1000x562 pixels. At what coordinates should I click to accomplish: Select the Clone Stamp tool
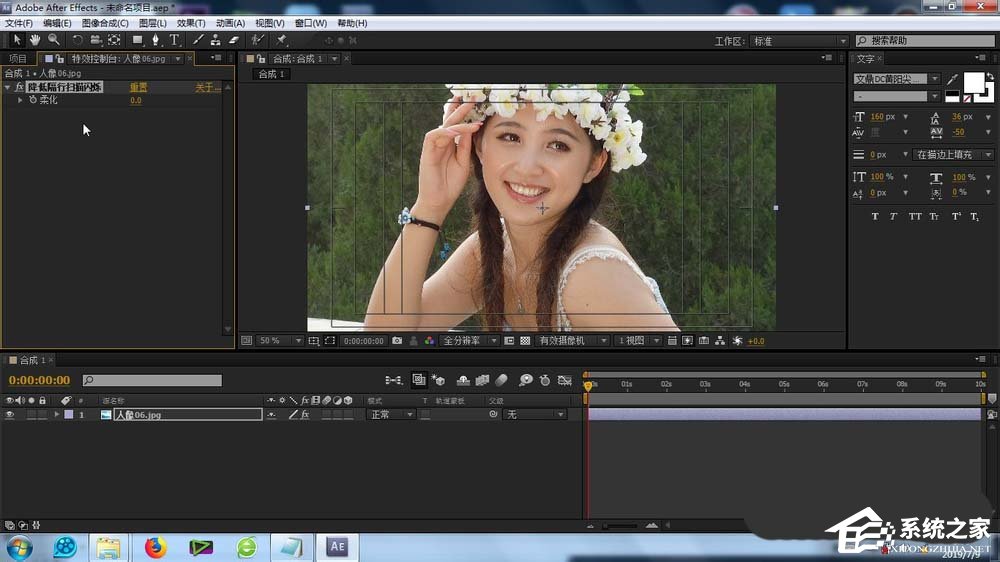pos(215,40)
